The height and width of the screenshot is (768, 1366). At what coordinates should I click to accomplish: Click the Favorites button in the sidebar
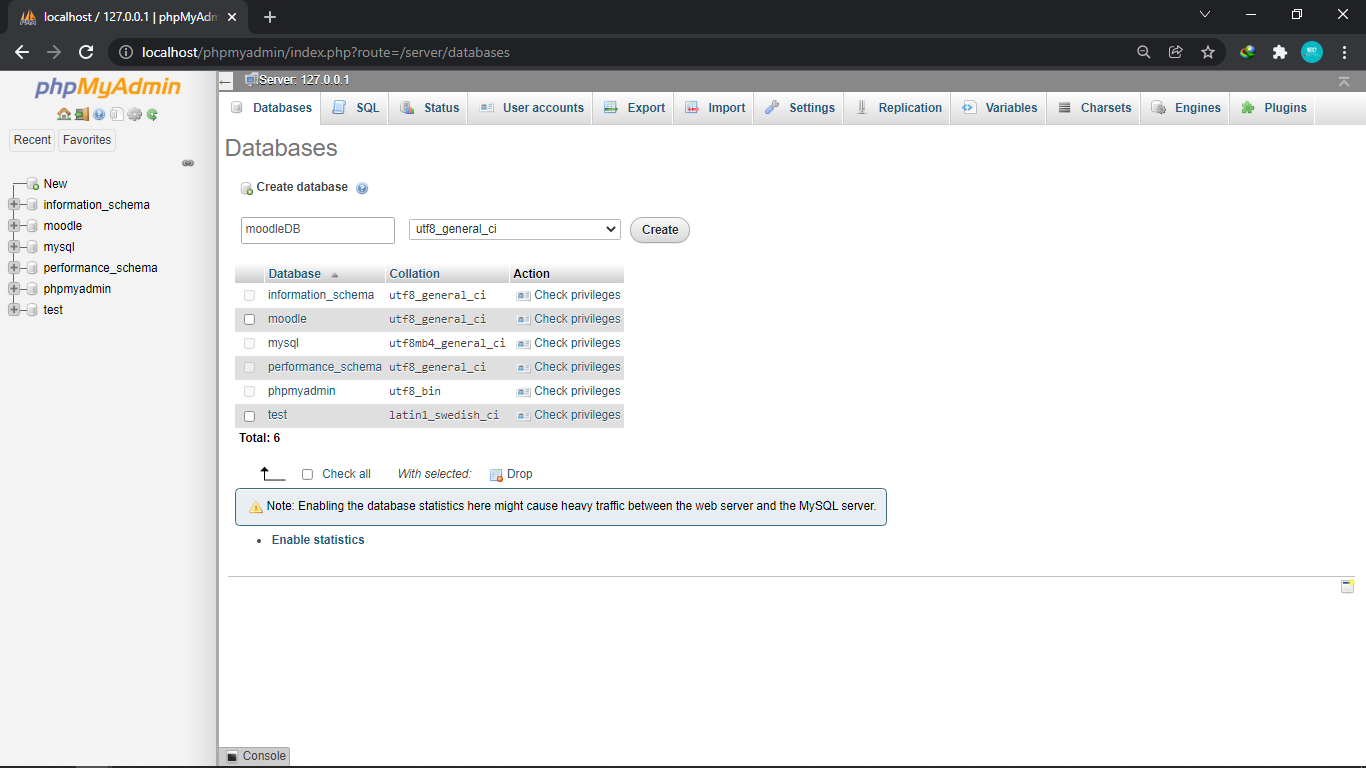tap(87, 140)
